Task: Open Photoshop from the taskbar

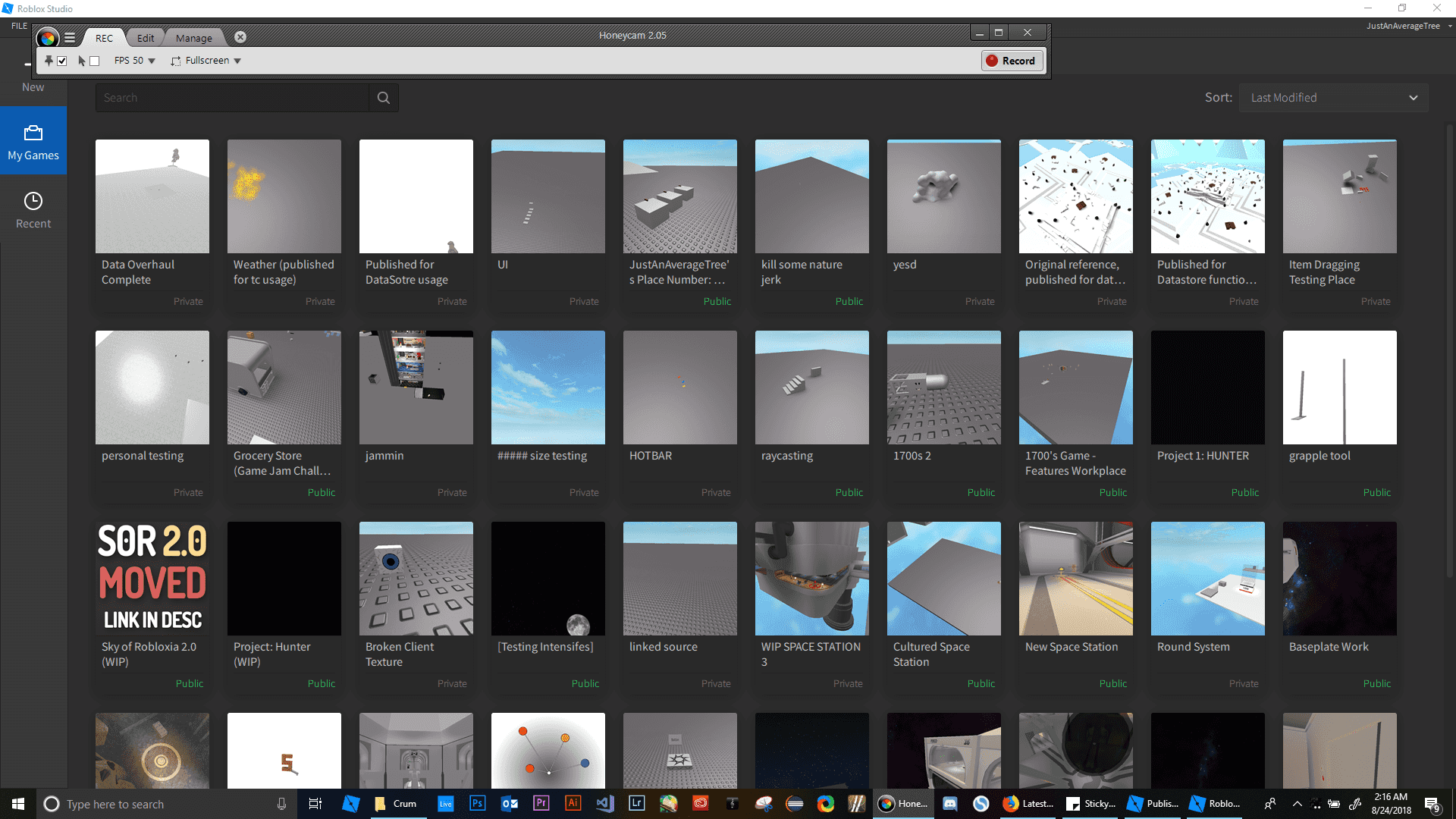Action: pyautogui.click(x=477, y=804)
